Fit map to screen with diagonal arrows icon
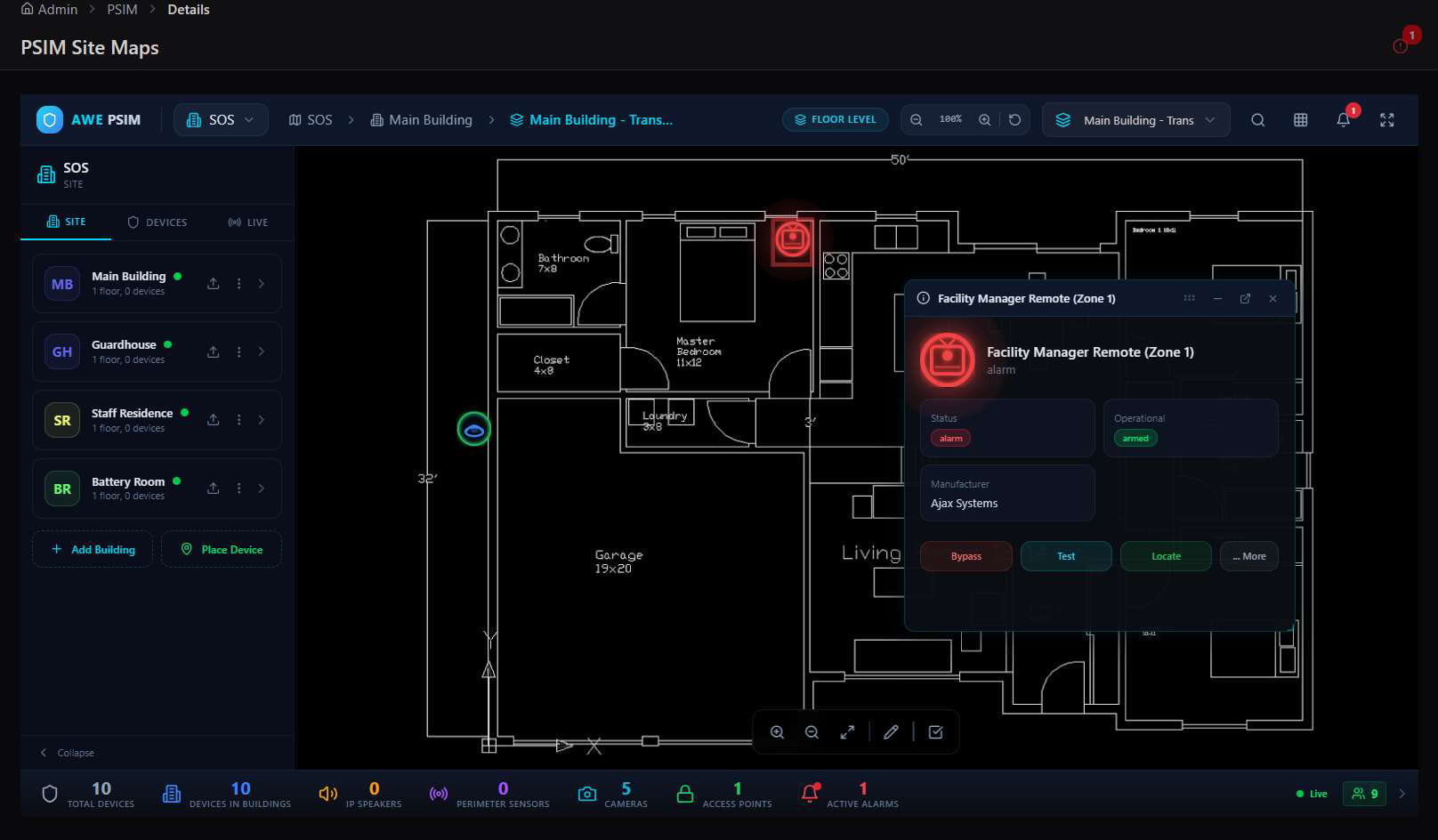 point(847,732)
